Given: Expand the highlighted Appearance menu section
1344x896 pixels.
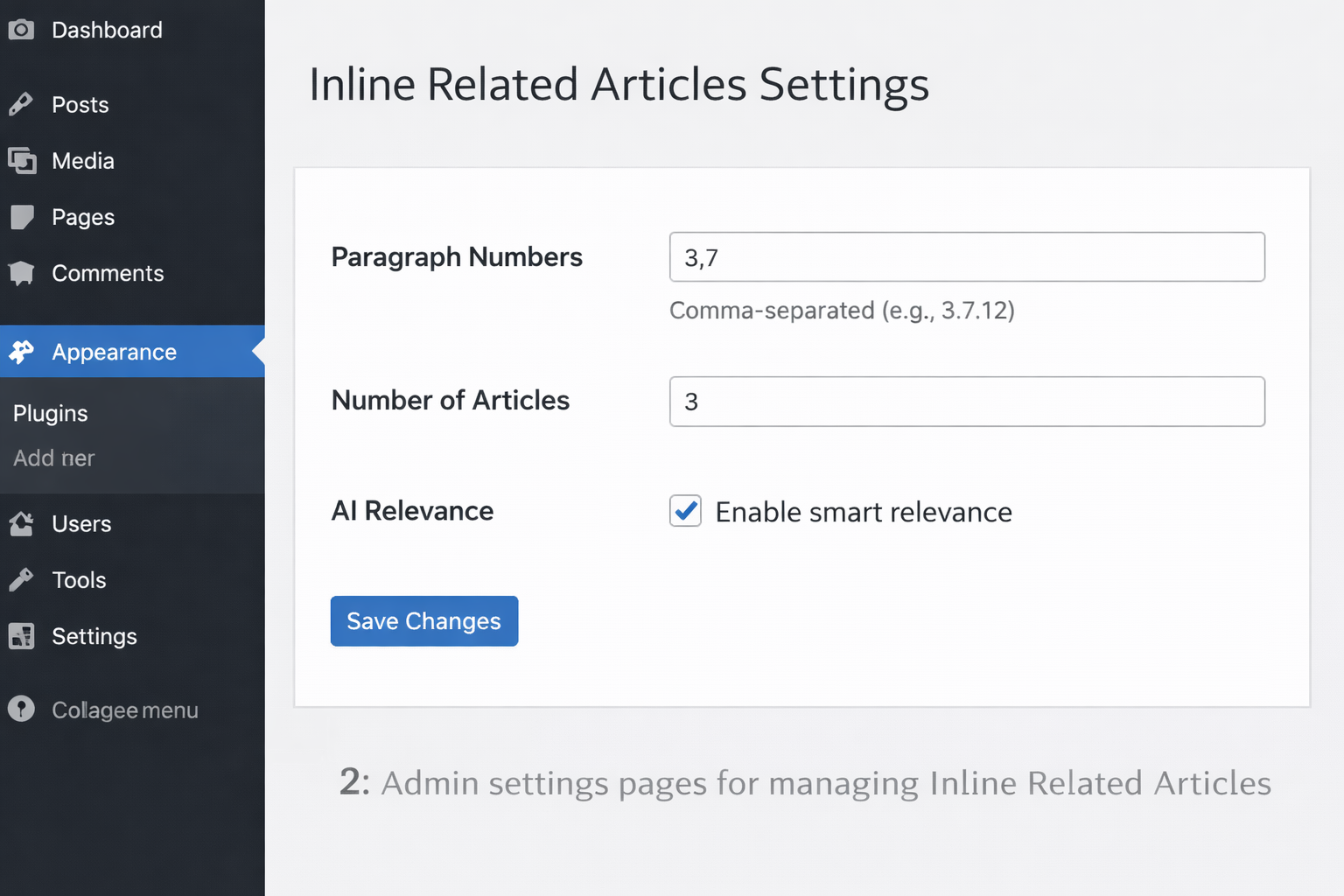Looking at the screenshot, I should tap(114, 351).
